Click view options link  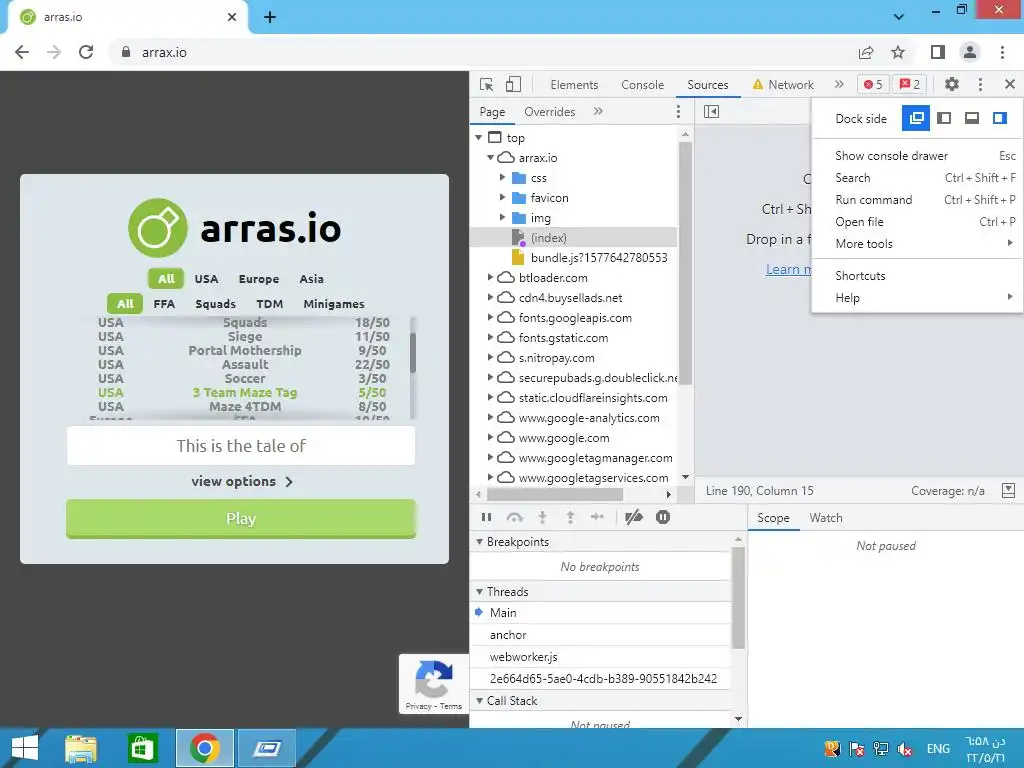point(242,481)
